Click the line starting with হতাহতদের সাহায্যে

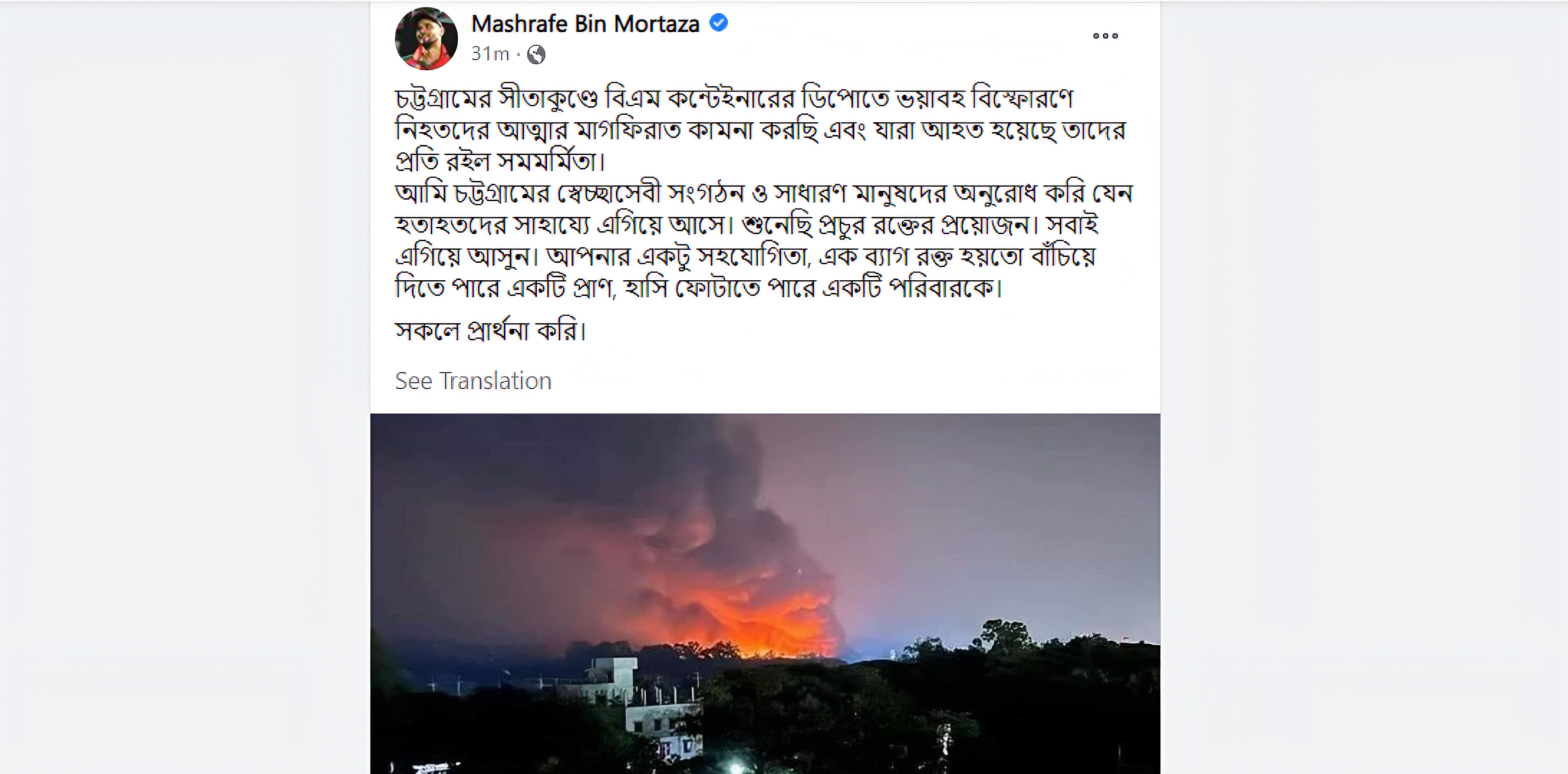(x=746, y=225)
